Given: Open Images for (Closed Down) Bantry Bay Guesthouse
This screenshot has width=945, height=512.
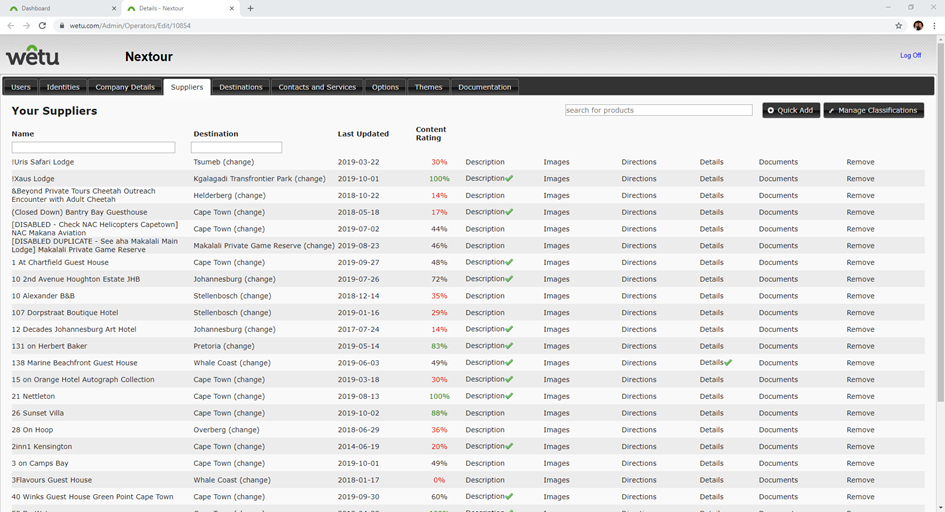Looking at the screenshot, I should tap(556, 212).
